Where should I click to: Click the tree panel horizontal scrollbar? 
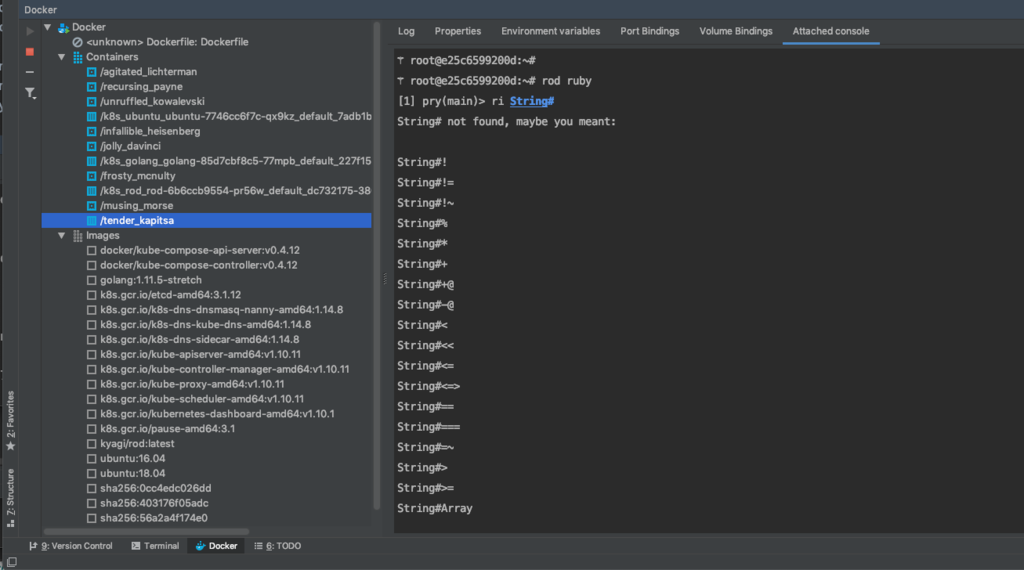[x=146, y=531]
